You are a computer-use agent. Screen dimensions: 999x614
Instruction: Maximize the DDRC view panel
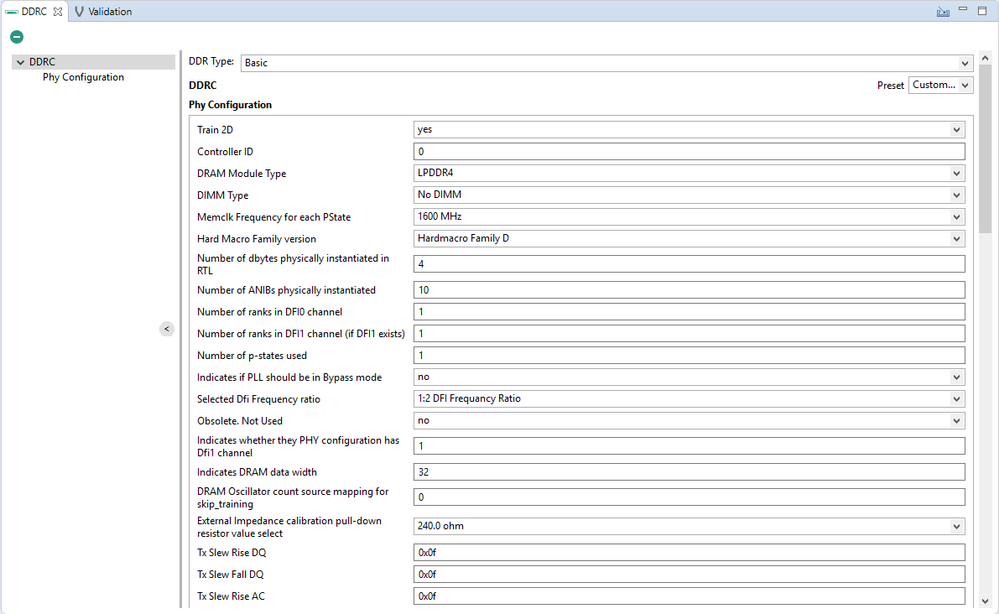point(982,11)
